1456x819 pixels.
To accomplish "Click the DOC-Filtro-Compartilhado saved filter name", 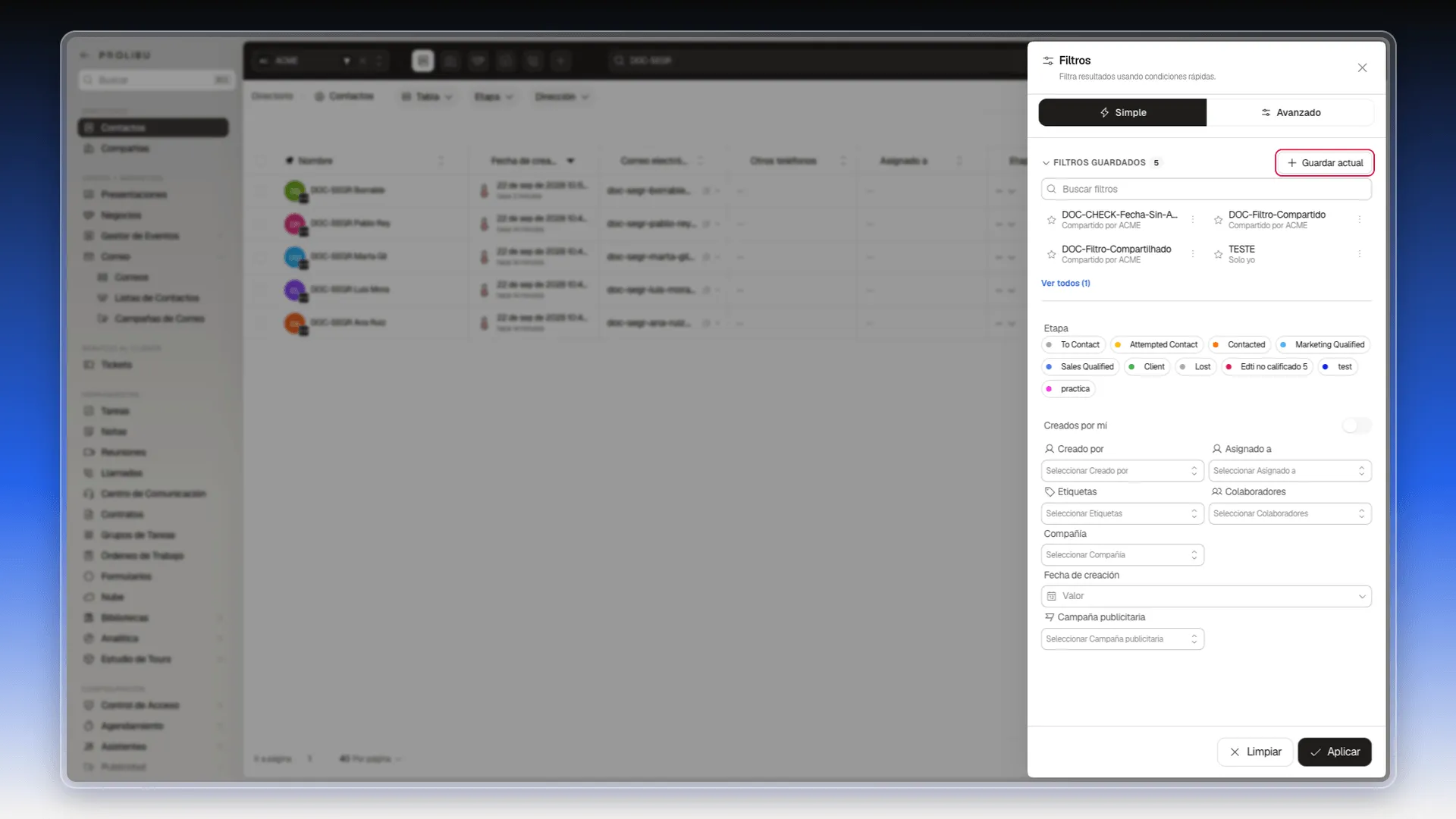I will click(1116, 249).
